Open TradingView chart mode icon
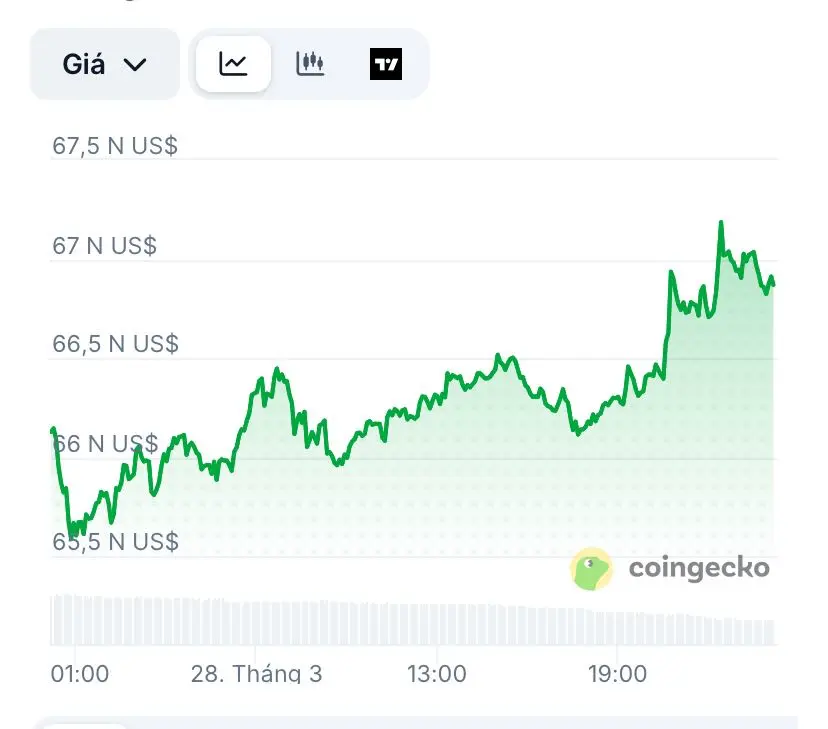828x729 pixels. click(386, 65)
